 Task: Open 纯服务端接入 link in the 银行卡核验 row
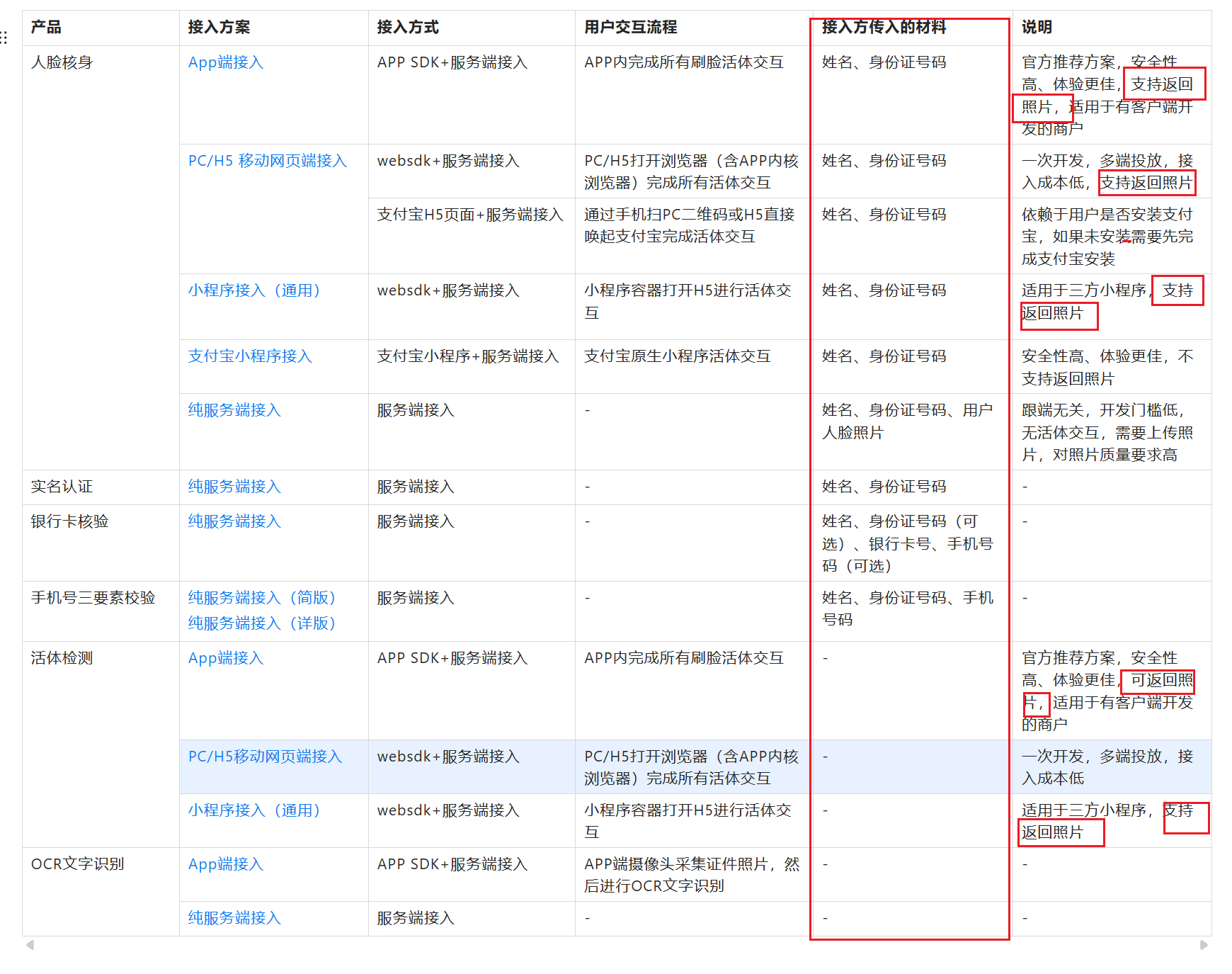click(x=234, y=521)
